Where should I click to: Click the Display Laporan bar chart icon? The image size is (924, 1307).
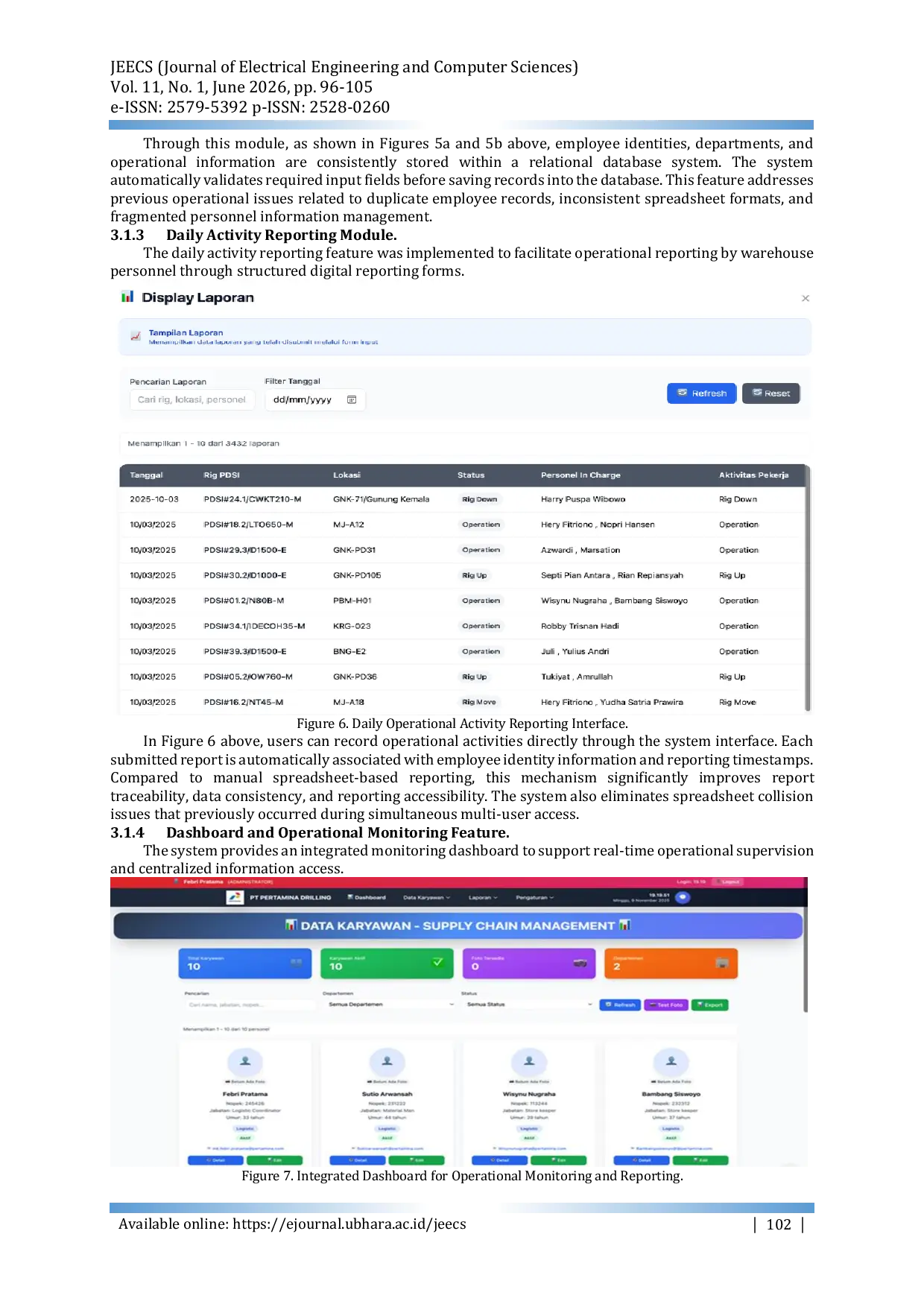tap(127, 297)
